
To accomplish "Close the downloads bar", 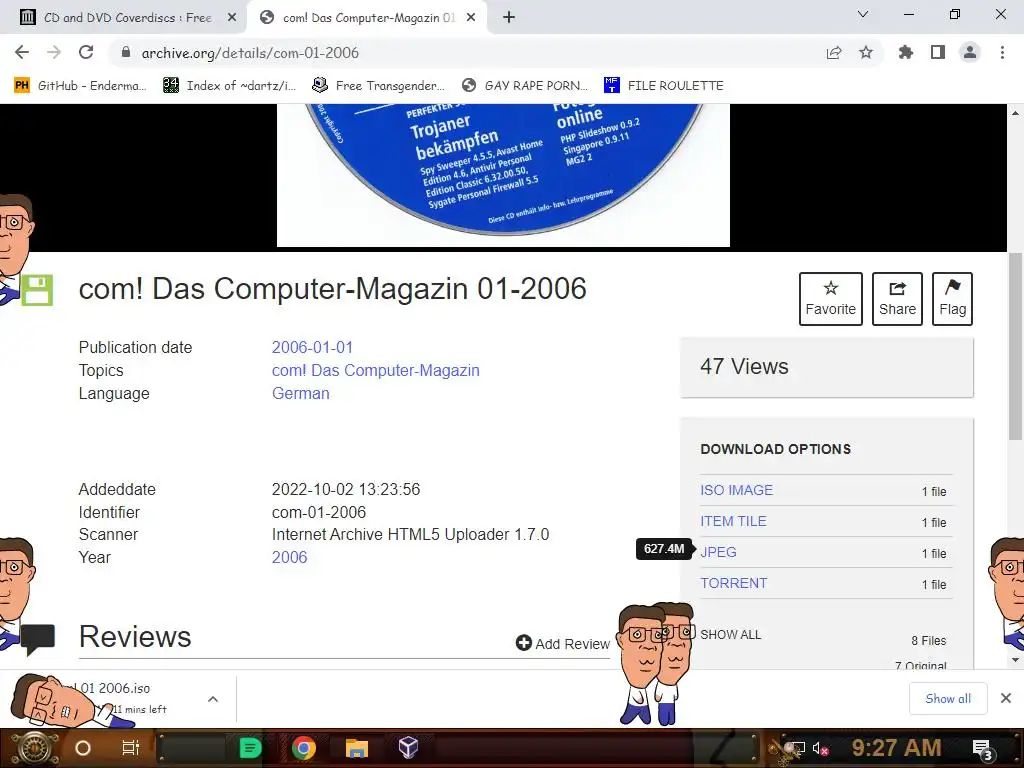I will pyautogui.click(x=1006, y=698).
